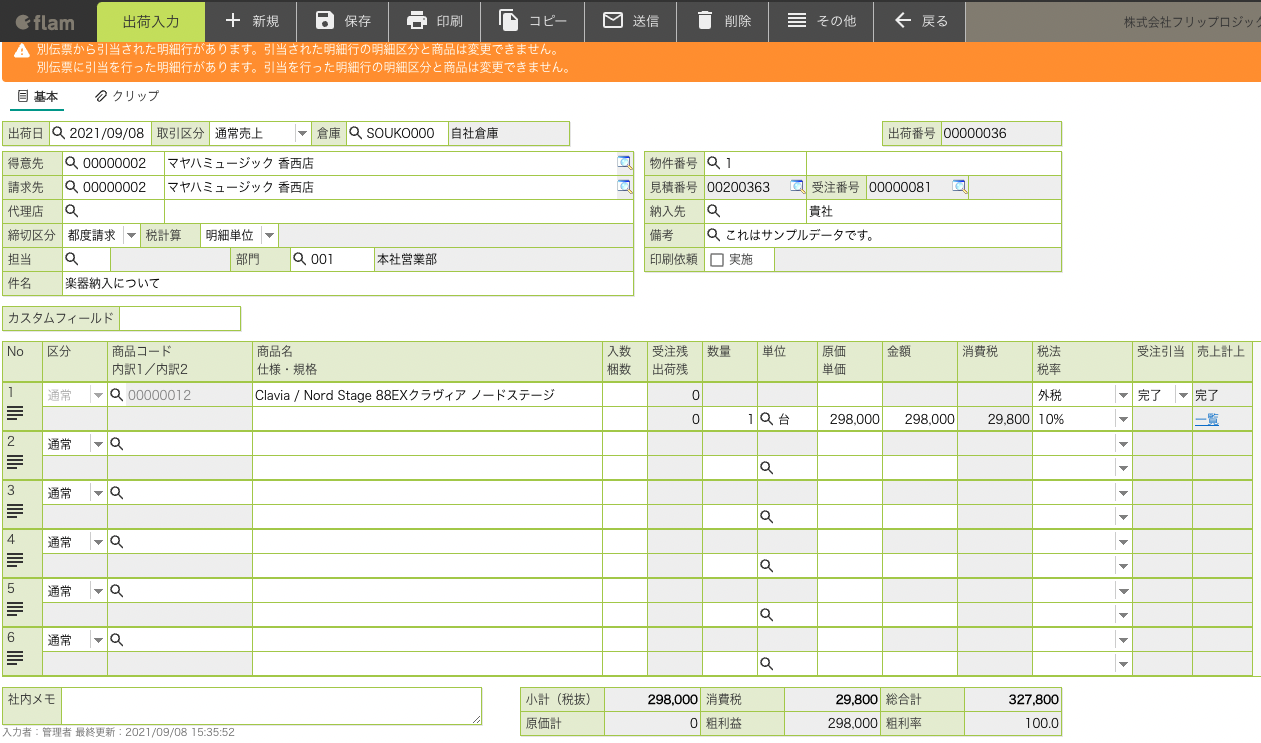Click the 削除 trash icon
This screenshot has width=1261, height=743.
click(x=705, y=21)
